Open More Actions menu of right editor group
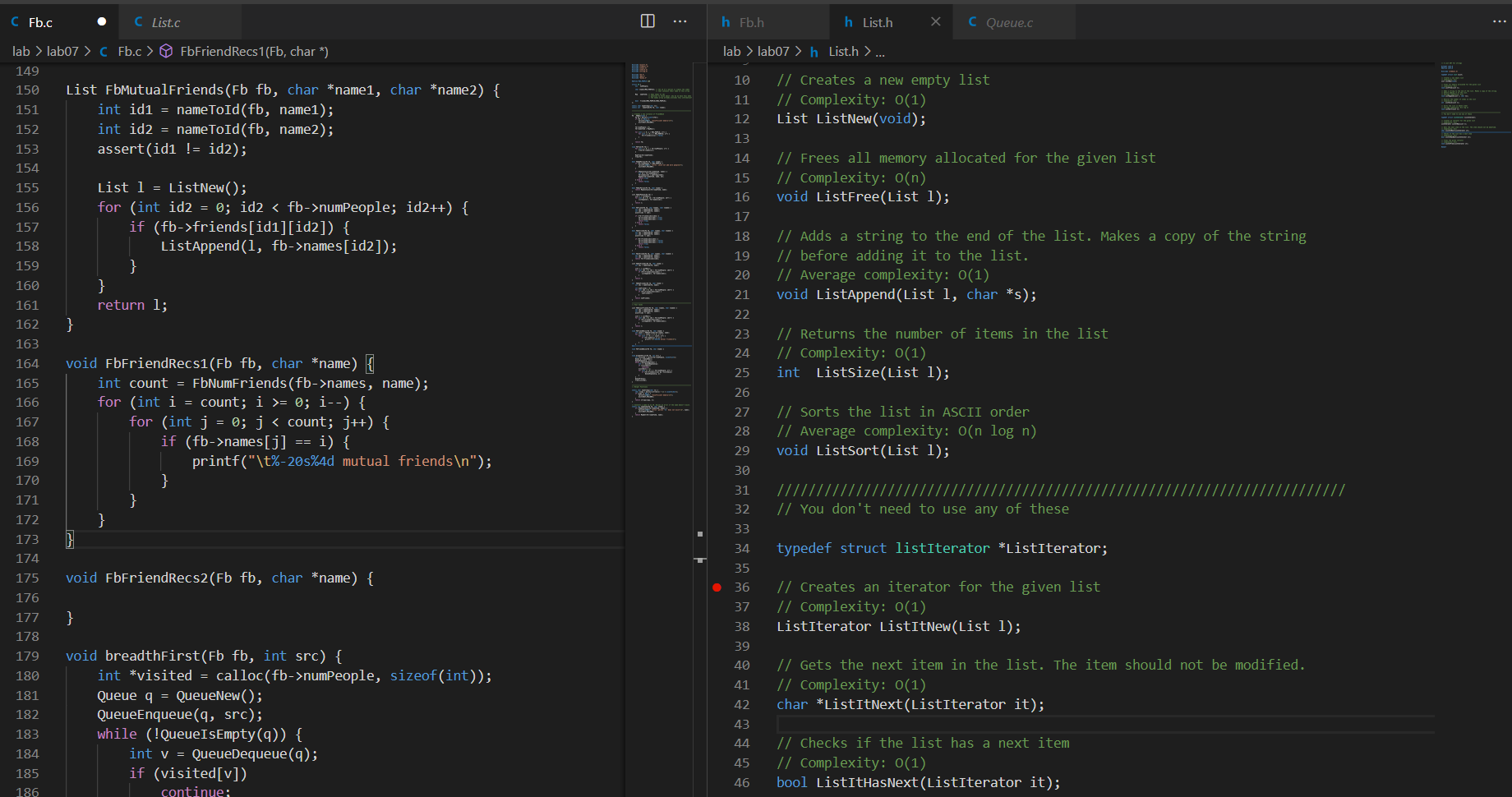The width and height of the screenshot is (1512, 797). tap(1499, 21)
